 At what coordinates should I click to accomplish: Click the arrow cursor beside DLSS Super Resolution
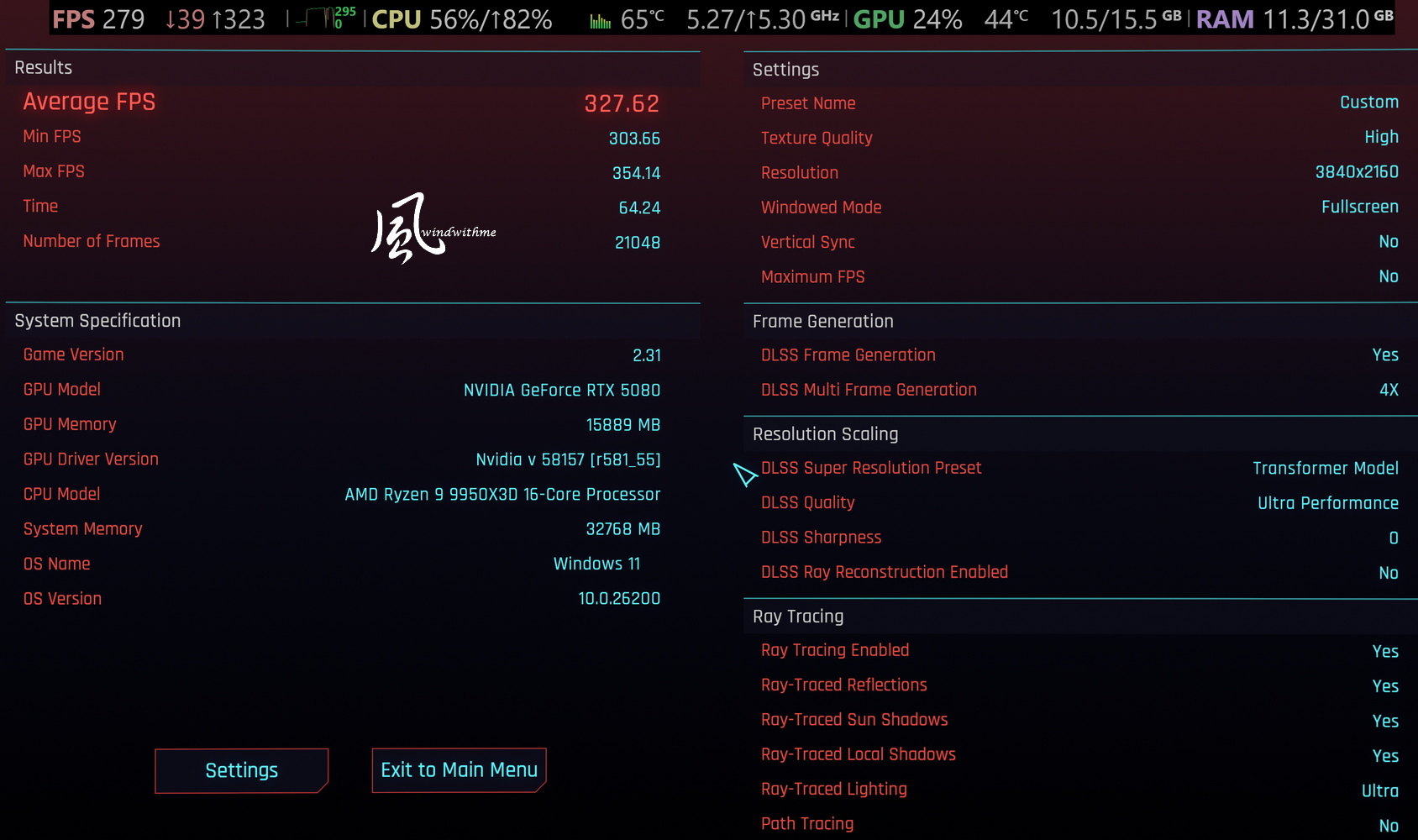(744, 475)
